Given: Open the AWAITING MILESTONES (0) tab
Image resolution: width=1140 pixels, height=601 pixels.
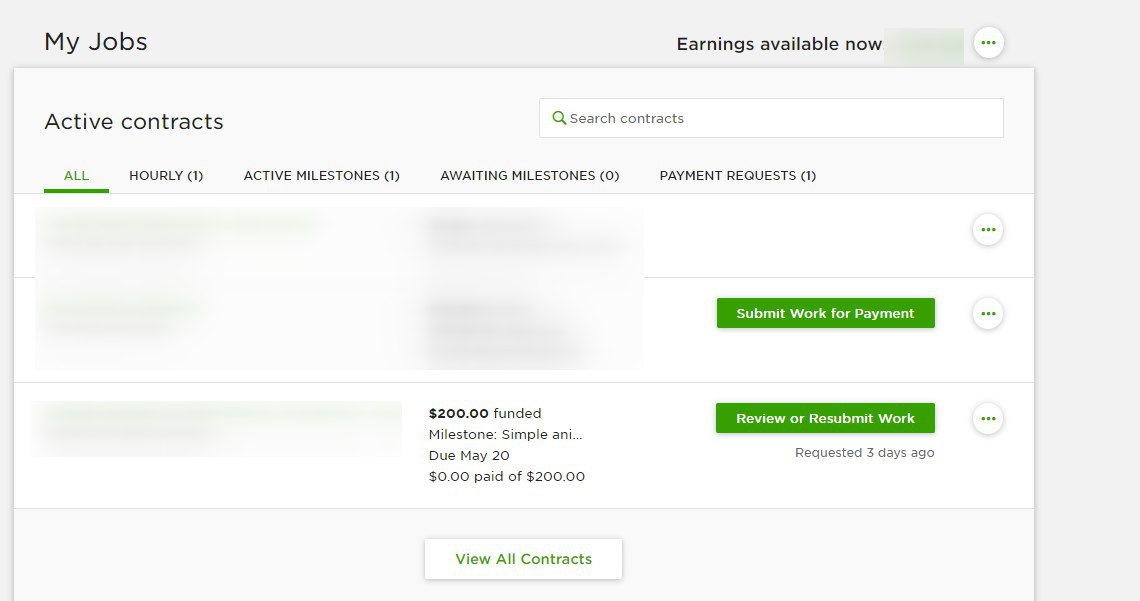Looking at the screenshot, I should coord(529,176).
